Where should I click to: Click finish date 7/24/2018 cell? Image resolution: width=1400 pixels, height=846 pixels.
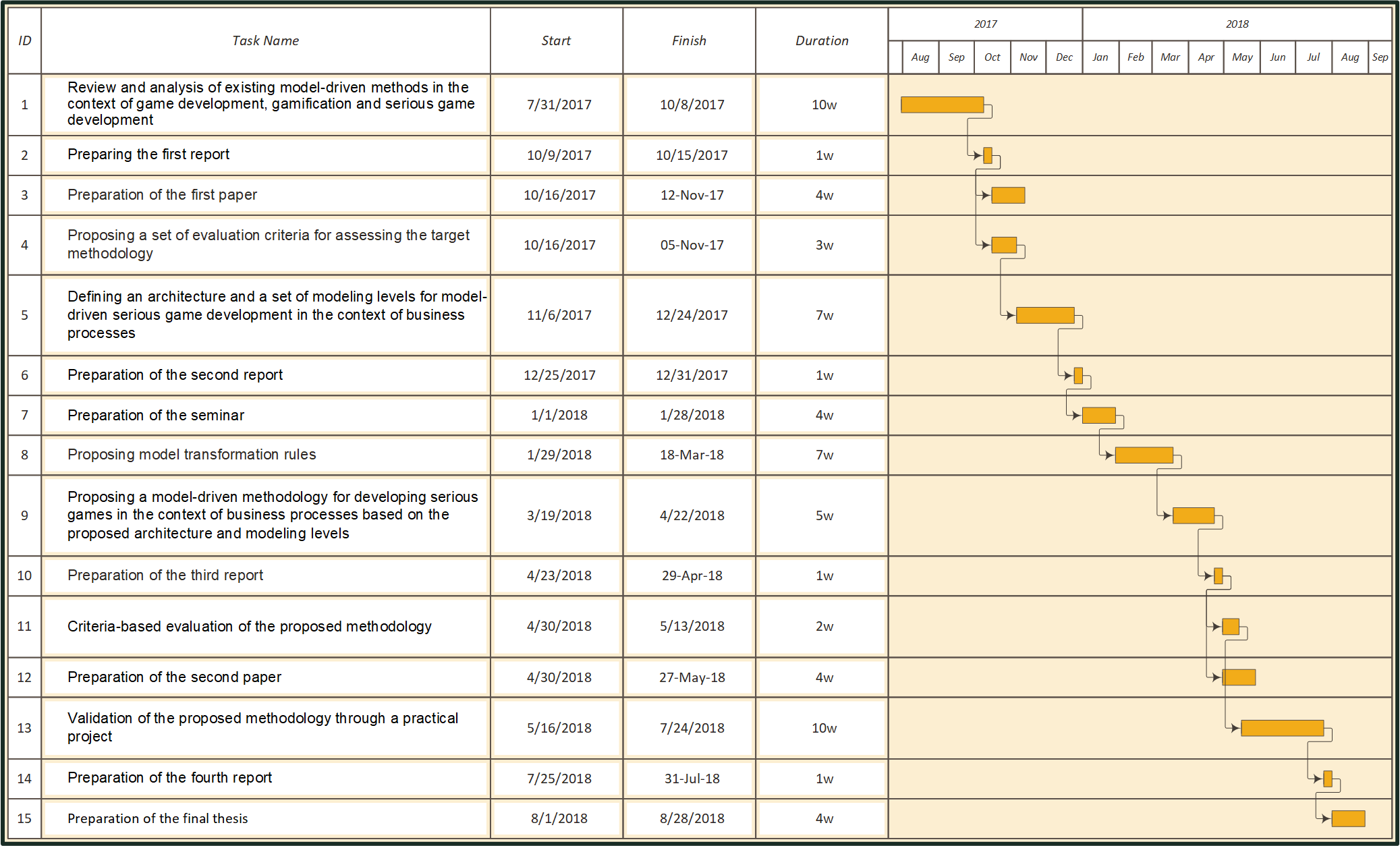692,728
